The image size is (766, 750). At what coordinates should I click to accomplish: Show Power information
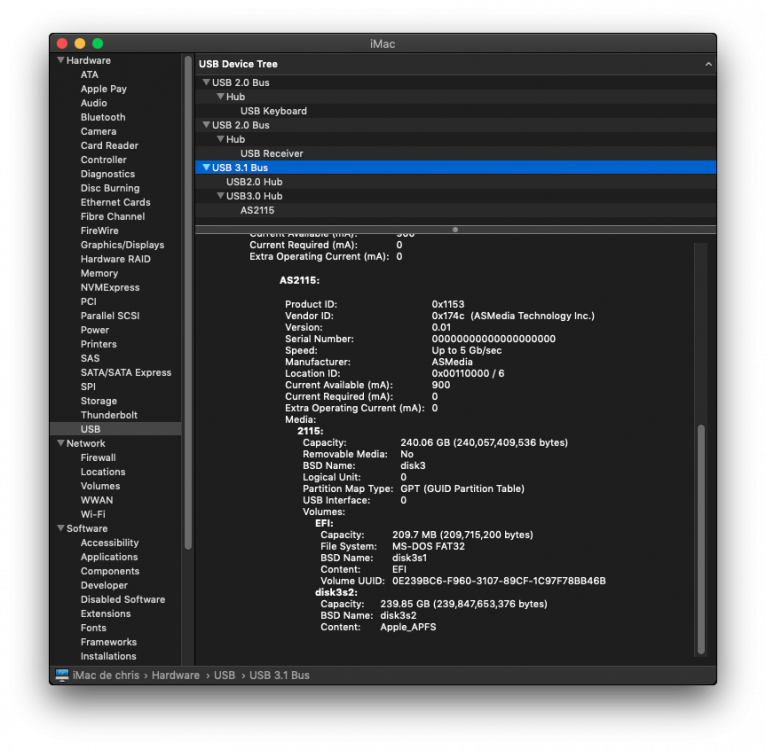95,330
